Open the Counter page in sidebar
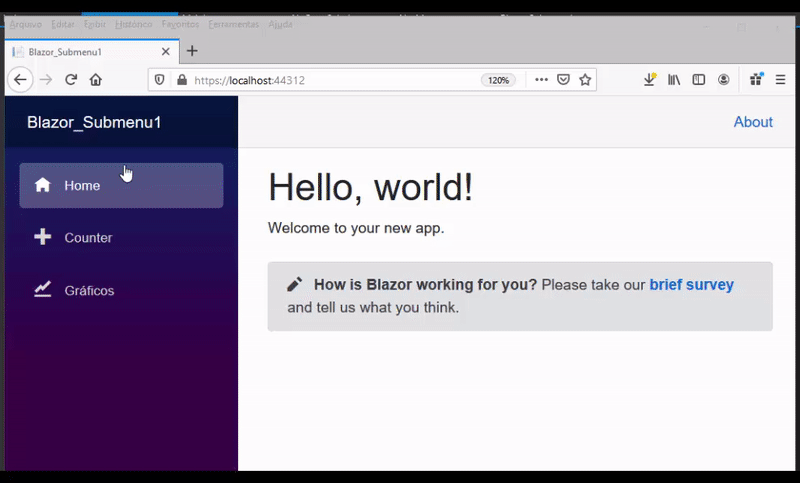The width and height of the screenshot is (800, 483). click(121, 237)
